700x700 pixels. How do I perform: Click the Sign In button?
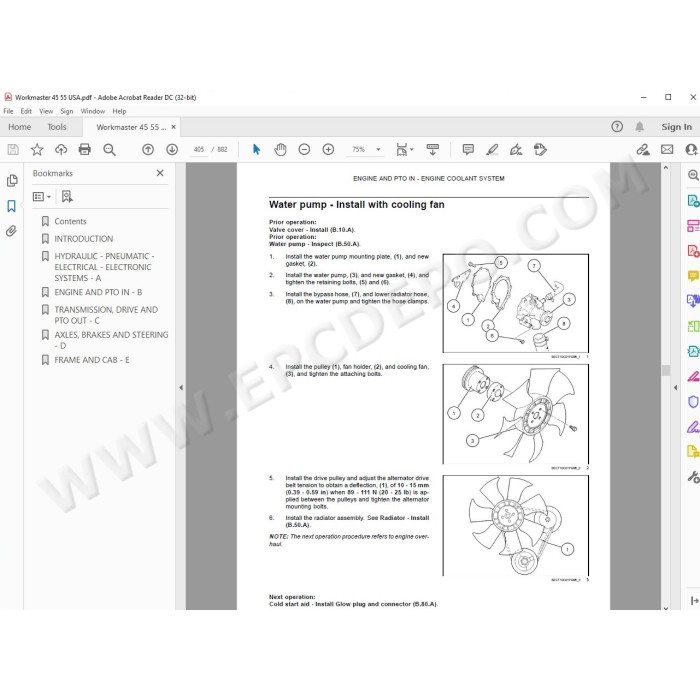(676, 127)
